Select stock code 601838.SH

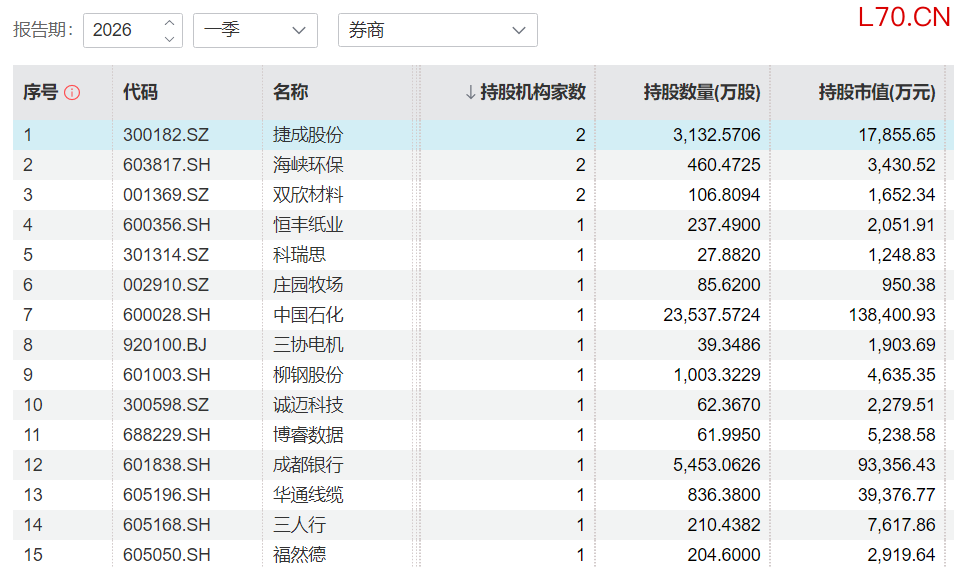click(x=167, y=465)
